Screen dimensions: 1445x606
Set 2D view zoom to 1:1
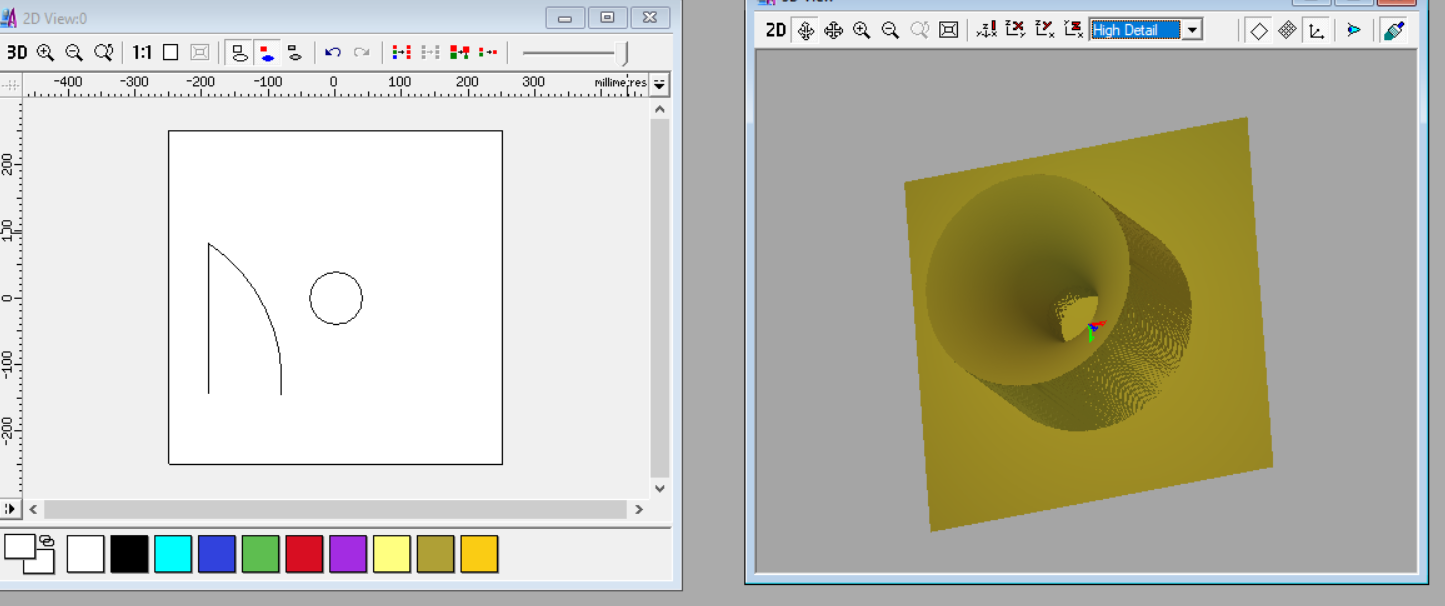[142, 53]
